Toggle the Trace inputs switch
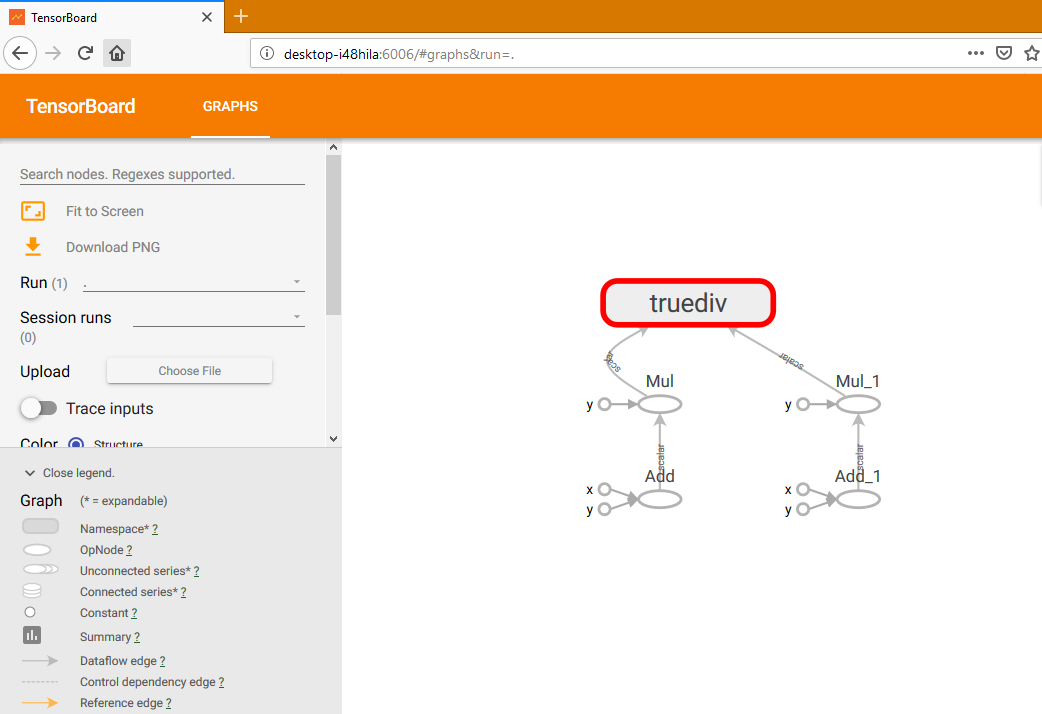The image size is (1042, 714). tap(39, 408)
